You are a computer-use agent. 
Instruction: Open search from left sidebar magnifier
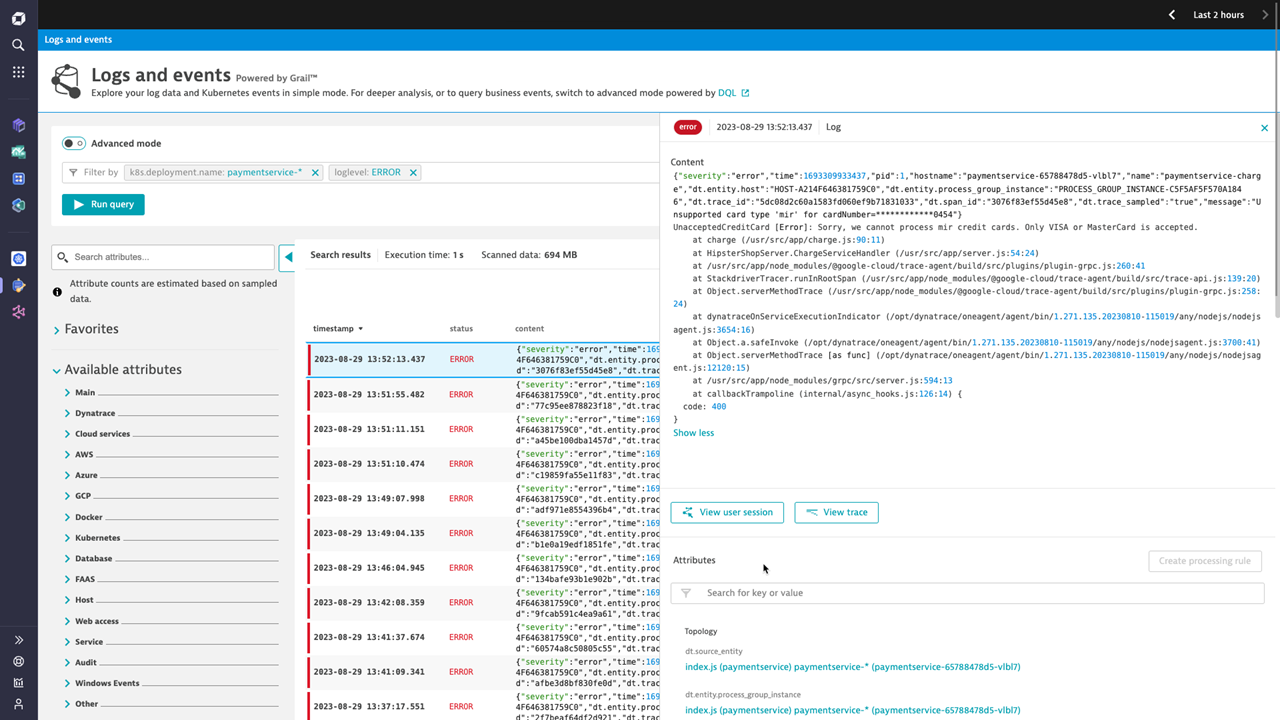pyautogui.click(x=18, y=45)
